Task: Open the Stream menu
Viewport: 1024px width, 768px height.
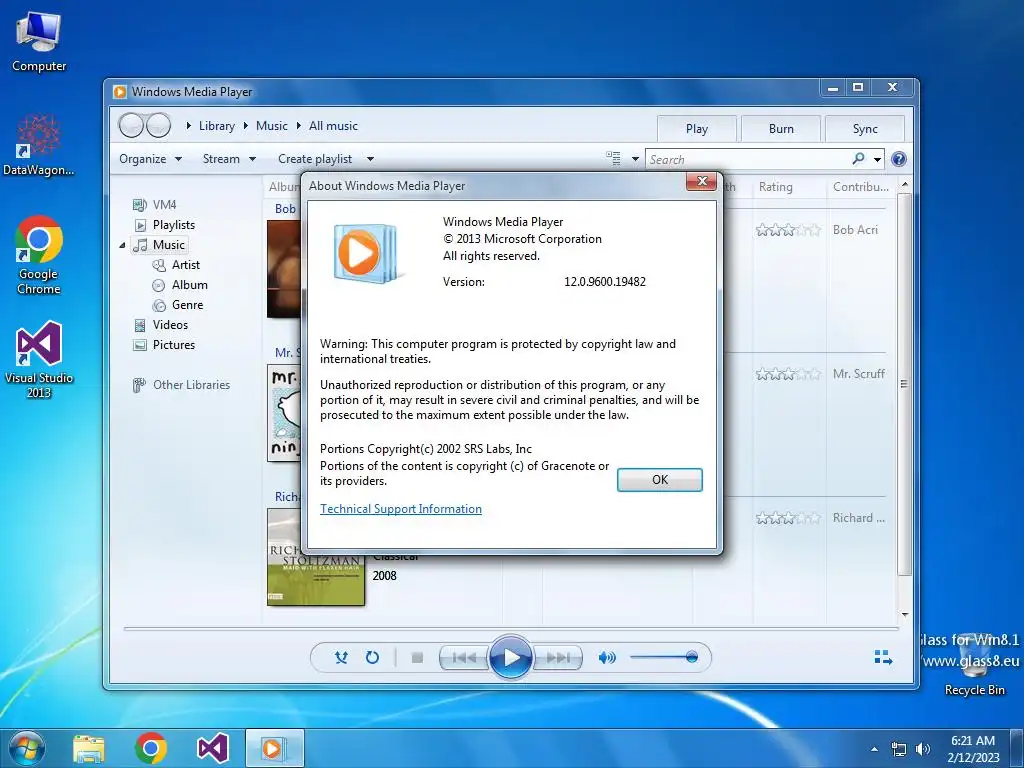Action: click(229, 159)
